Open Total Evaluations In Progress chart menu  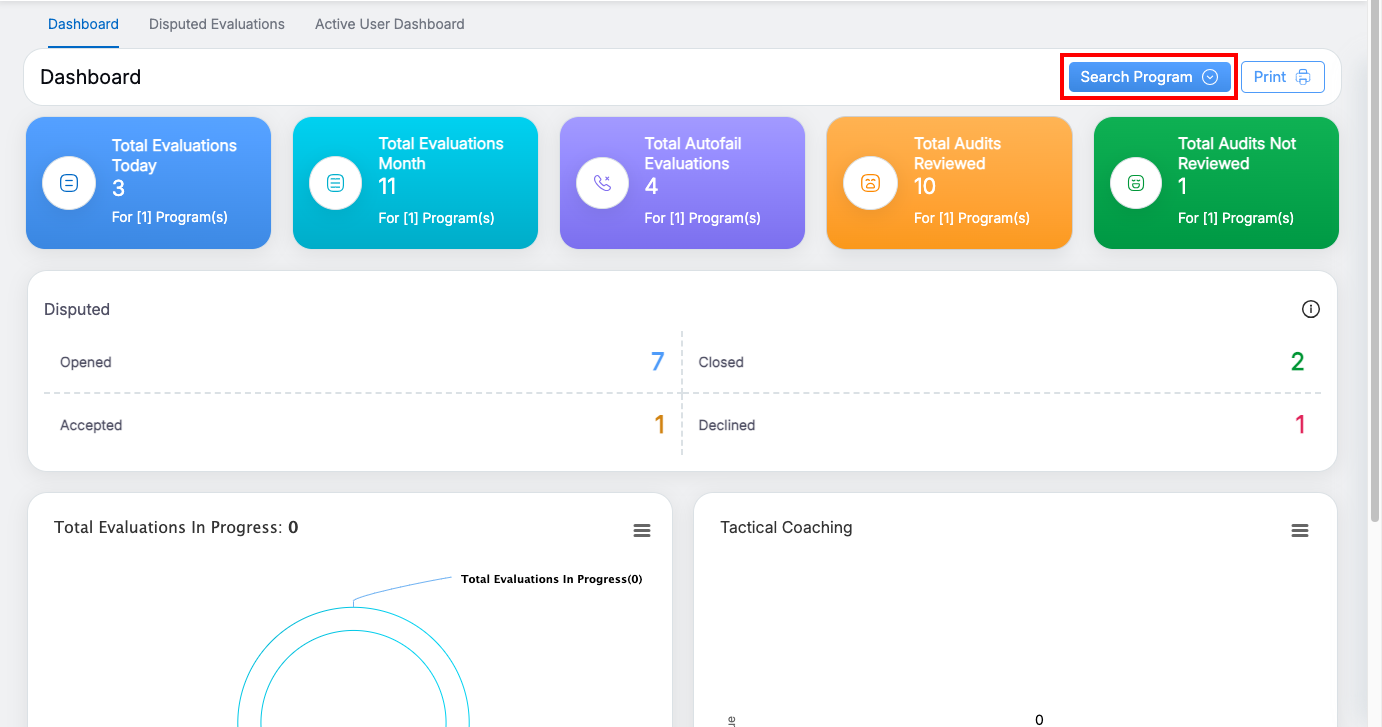click(x=642, y=531)
